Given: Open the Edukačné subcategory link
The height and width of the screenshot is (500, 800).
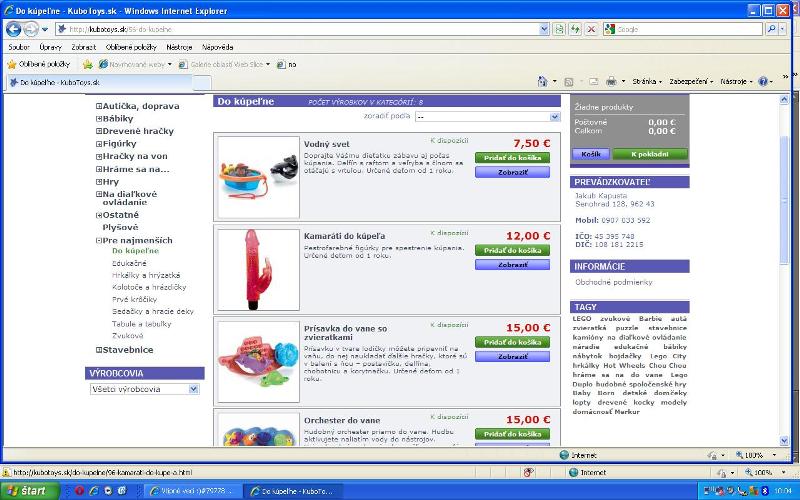Looking at the screenshot, I should point(129,263).
